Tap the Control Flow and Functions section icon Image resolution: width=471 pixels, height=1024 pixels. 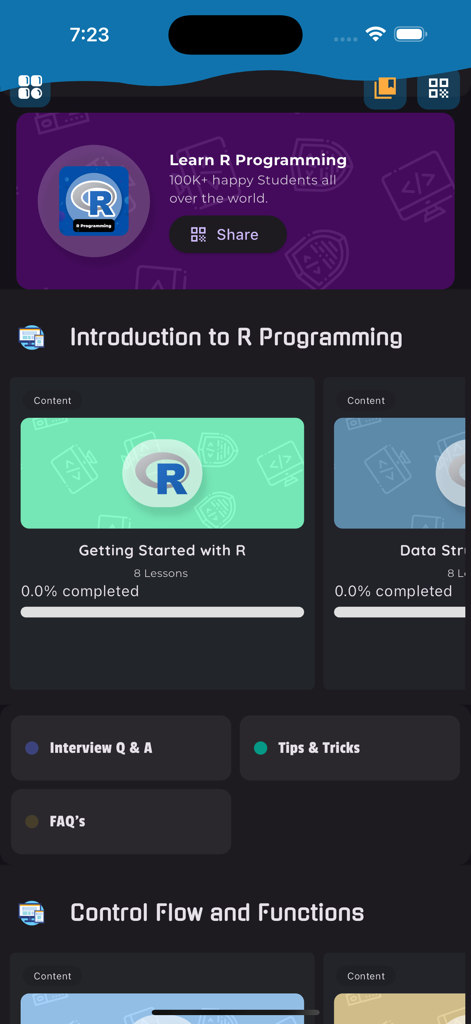31,913
